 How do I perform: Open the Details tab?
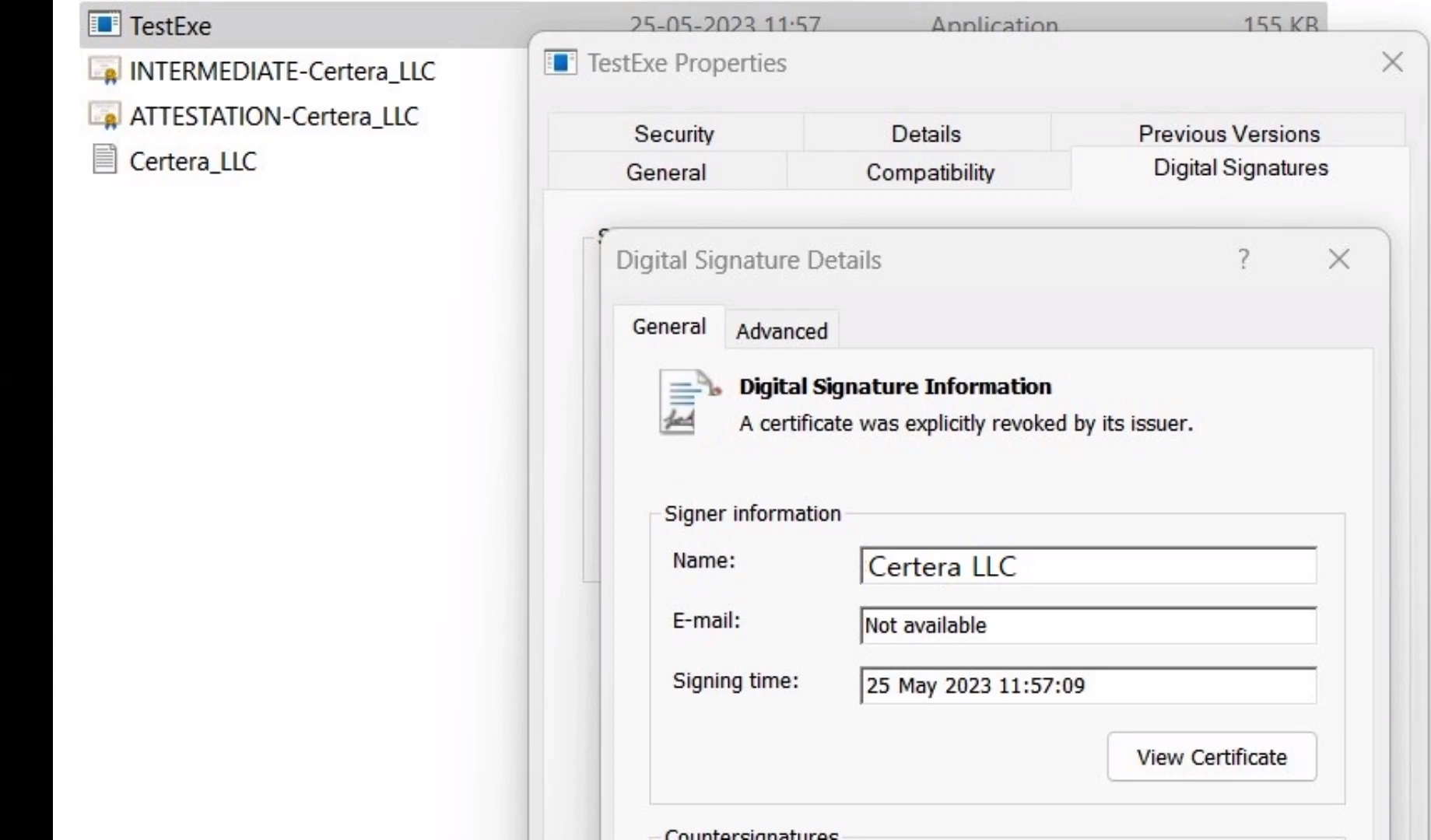925,133
